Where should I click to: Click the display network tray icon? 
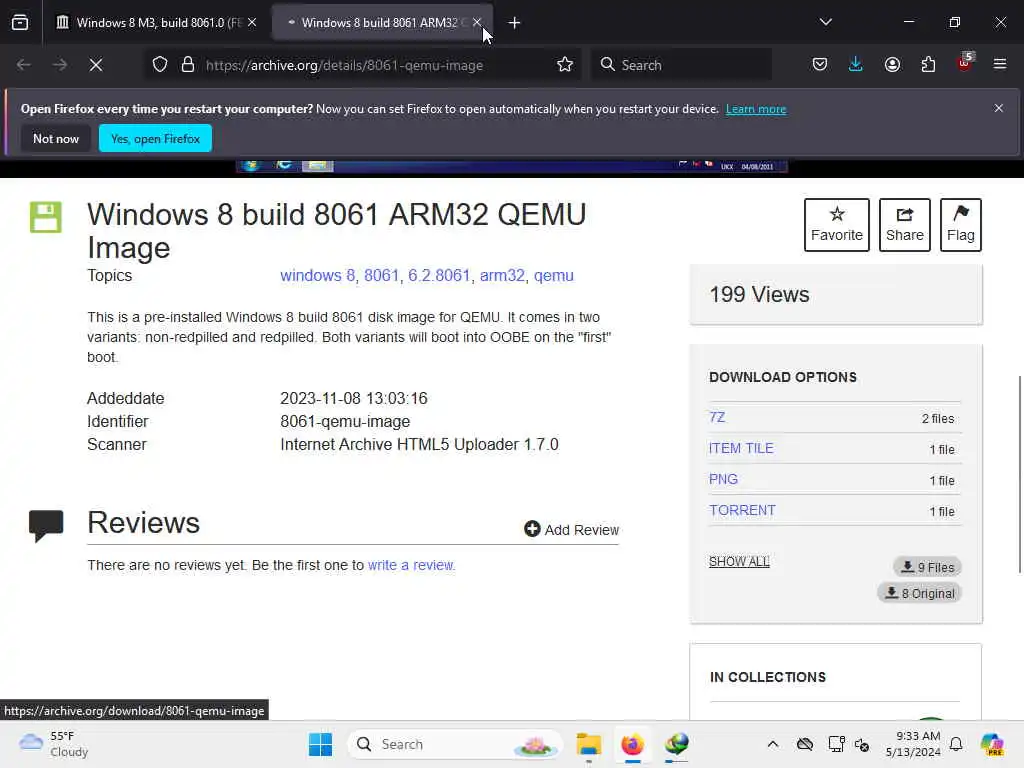point(836,744)
